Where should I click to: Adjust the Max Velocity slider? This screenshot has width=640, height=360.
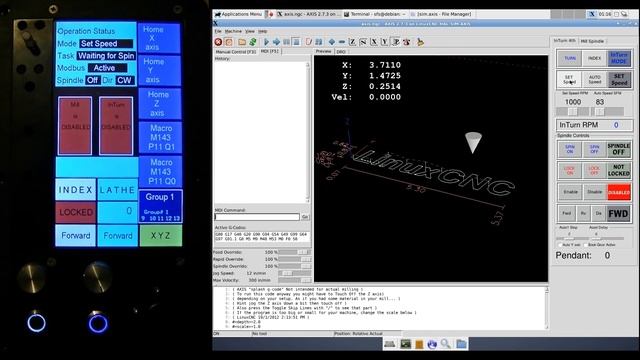[295, 280]
